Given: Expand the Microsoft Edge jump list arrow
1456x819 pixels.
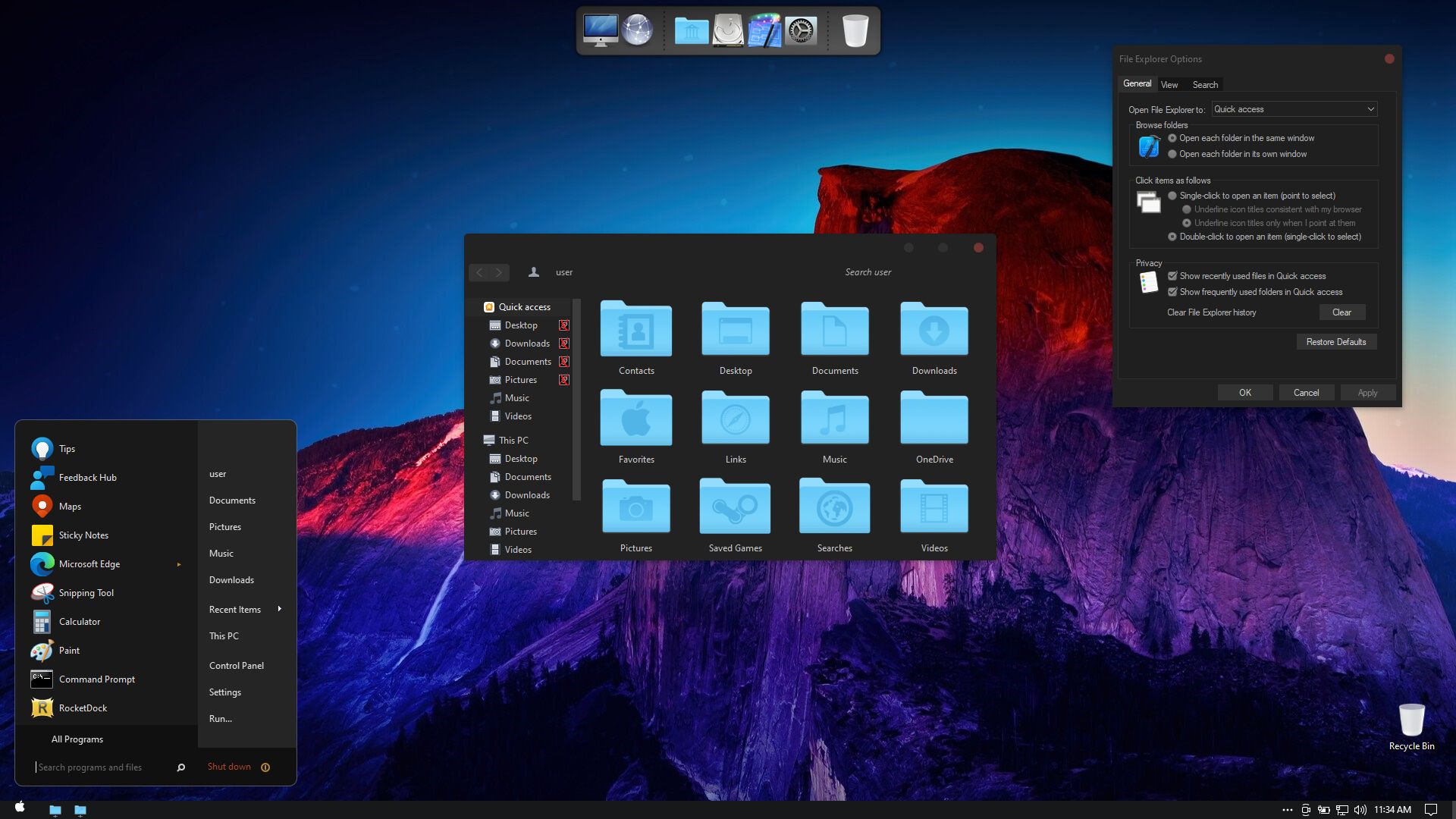Looking at the screenshot, I should [x=179, y=564].
